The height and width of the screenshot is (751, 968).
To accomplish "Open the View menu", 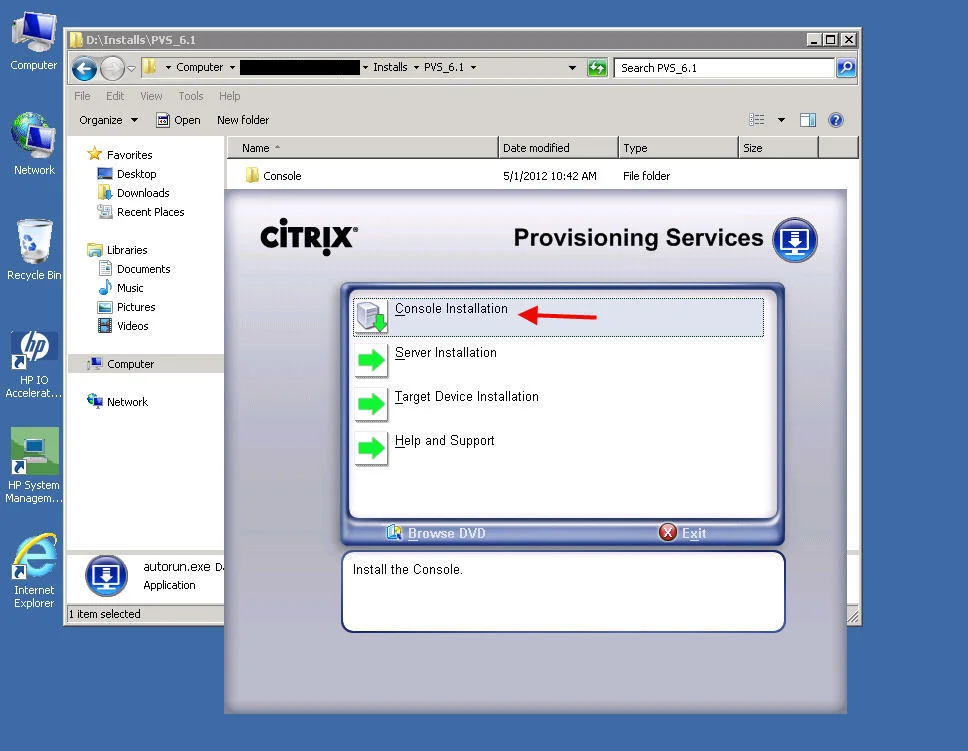I will pos(151,96).
